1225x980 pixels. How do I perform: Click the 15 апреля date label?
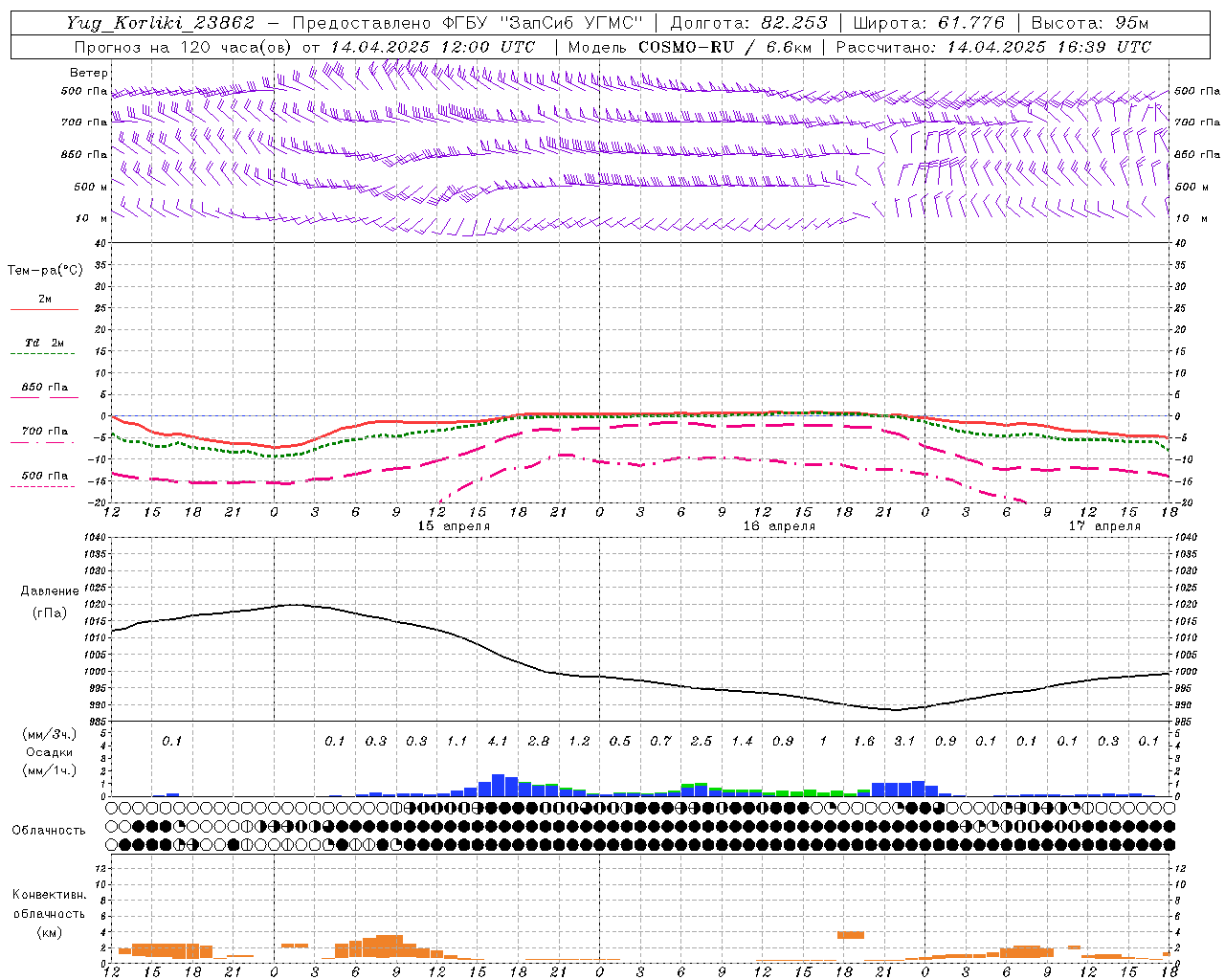[x=454, y=526]
